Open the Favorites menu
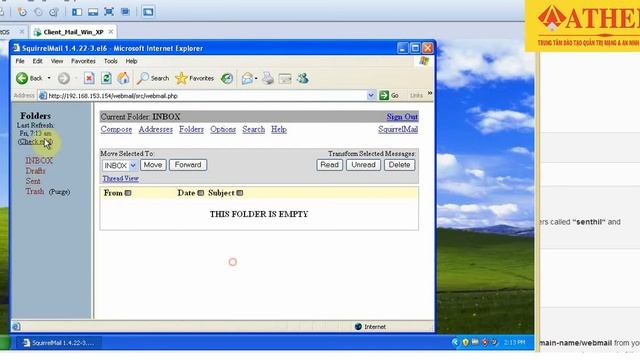Image resolution: width=640 pixels, height=360 pixels. pos(83,61)
